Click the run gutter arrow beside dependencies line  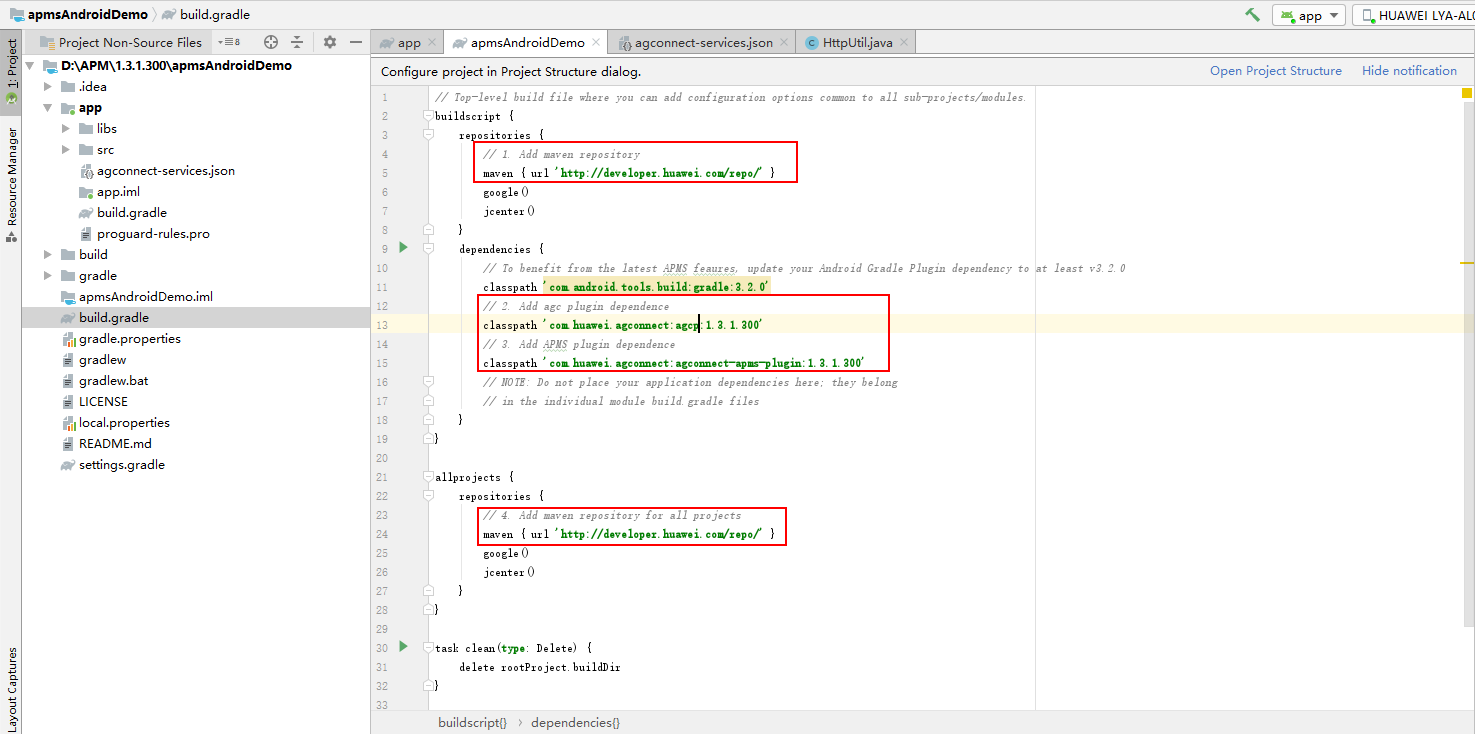click(x=403, y=247)
